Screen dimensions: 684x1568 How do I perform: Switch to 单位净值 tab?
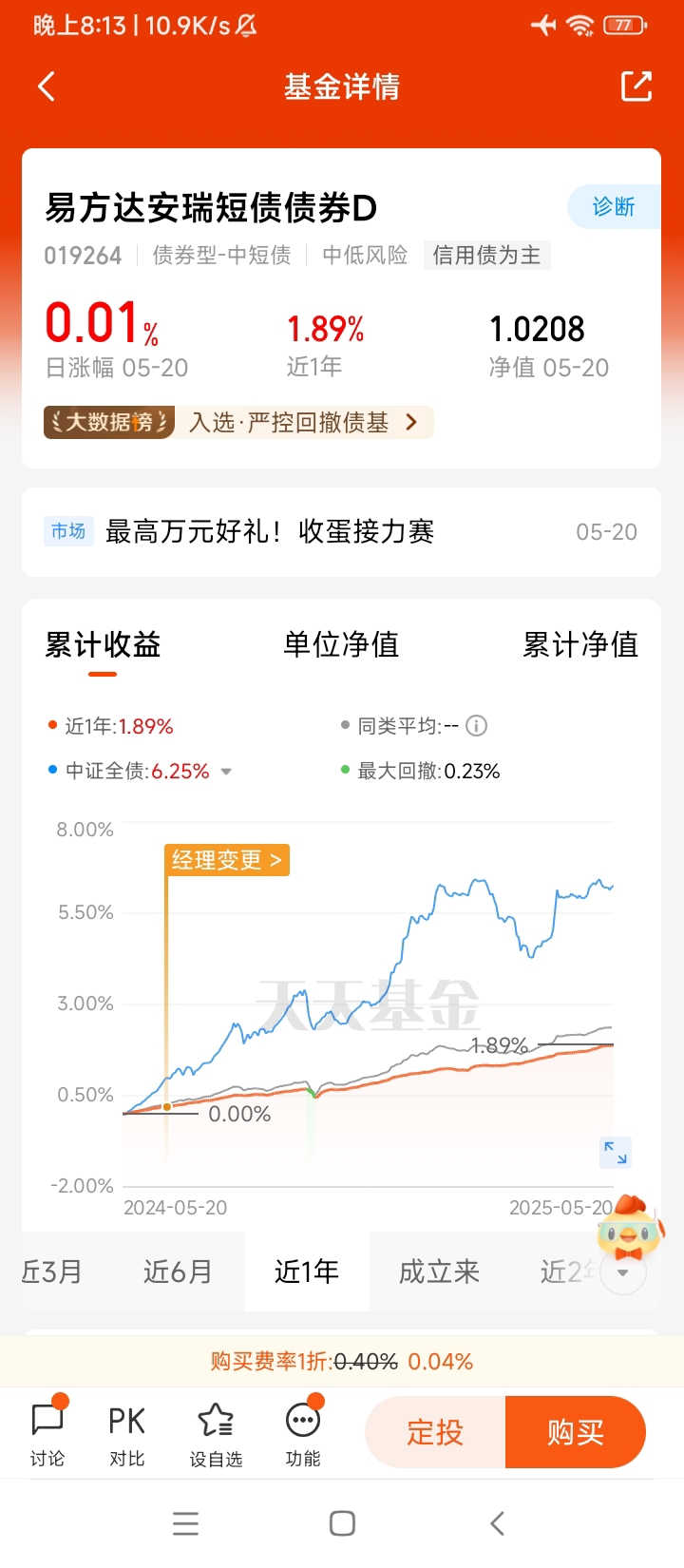click(341, 645)
